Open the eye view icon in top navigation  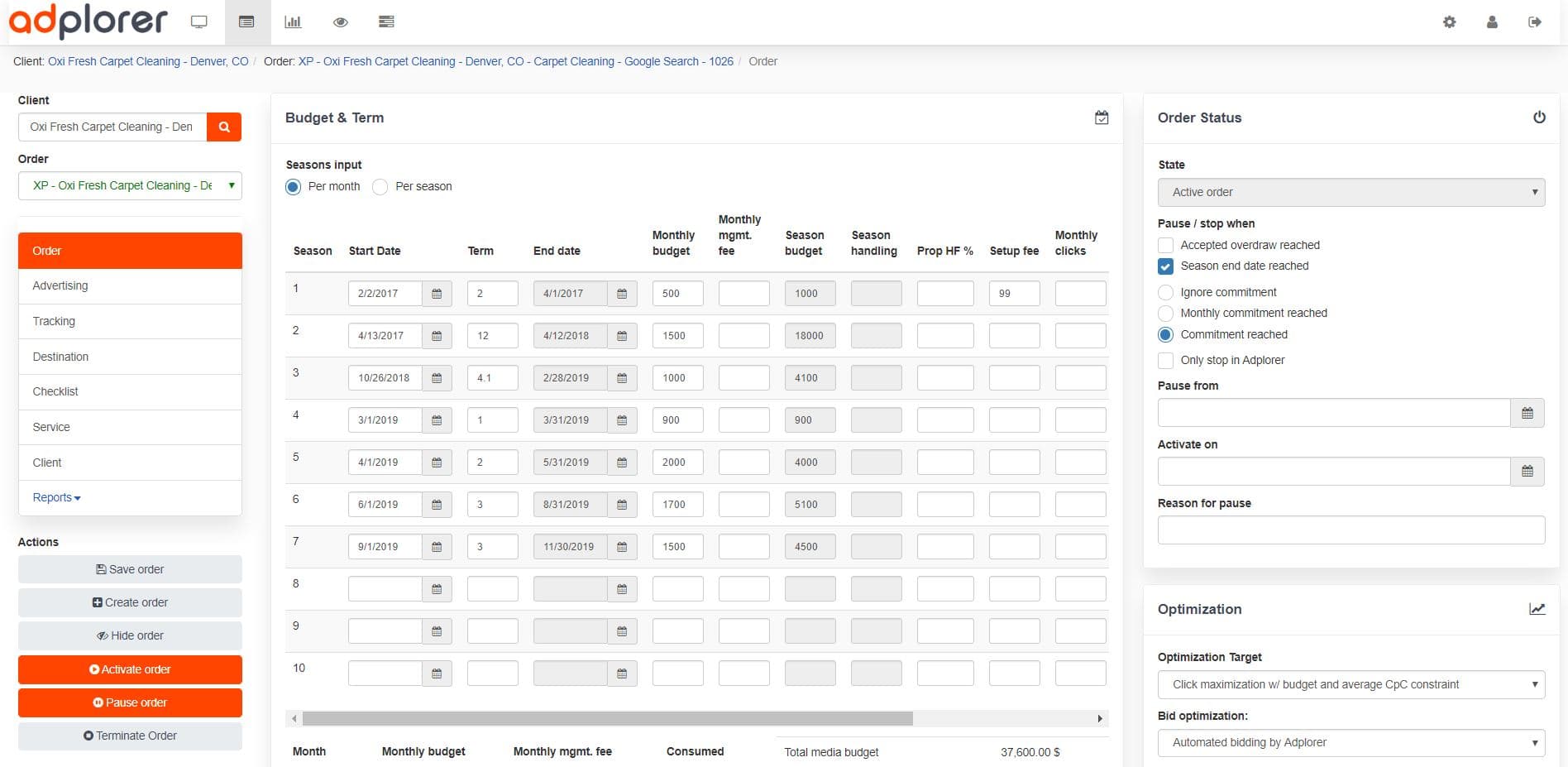[340, 22]
